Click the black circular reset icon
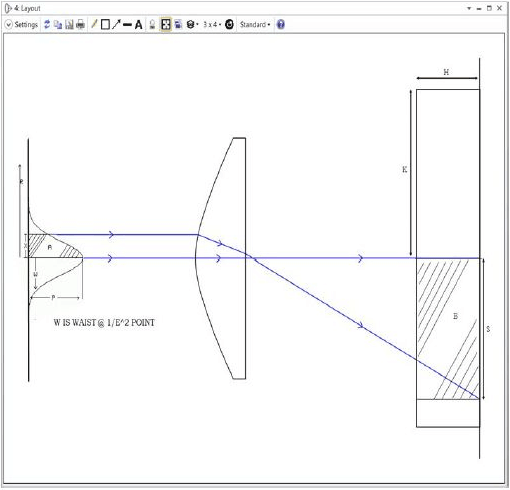 coord(229,24)
